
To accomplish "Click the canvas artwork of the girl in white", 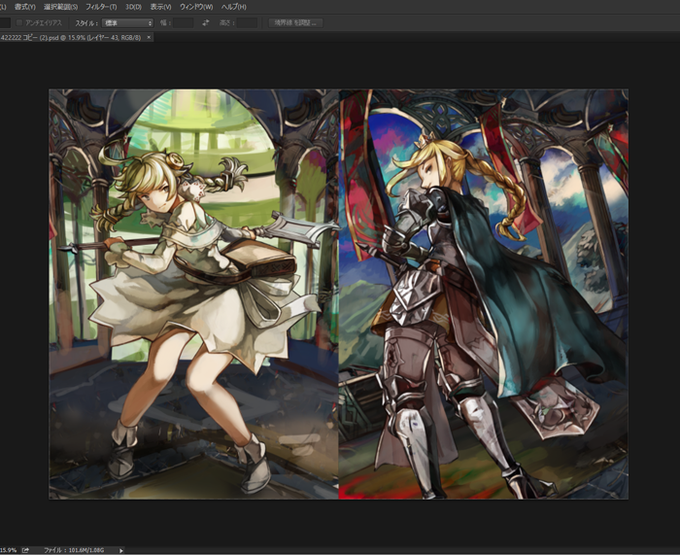I will click(x=193, y=294).
